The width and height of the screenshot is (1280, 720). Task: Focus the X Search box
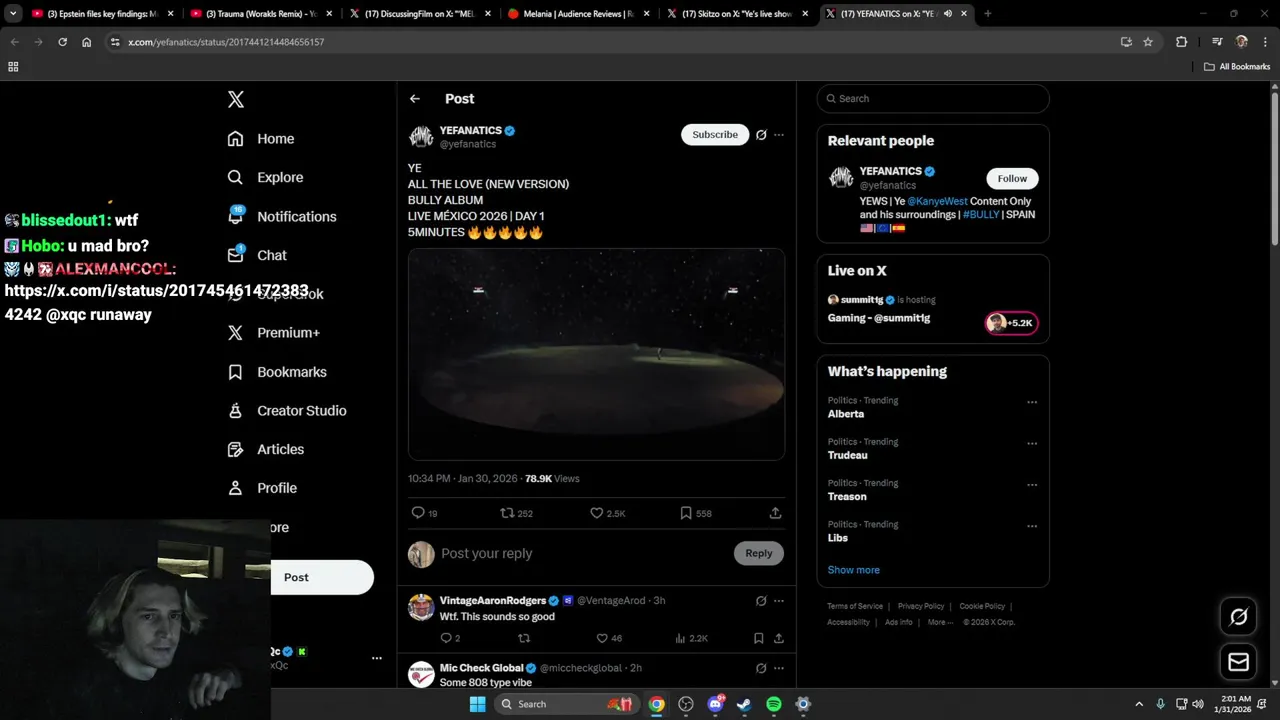click(x=933, y=99)
